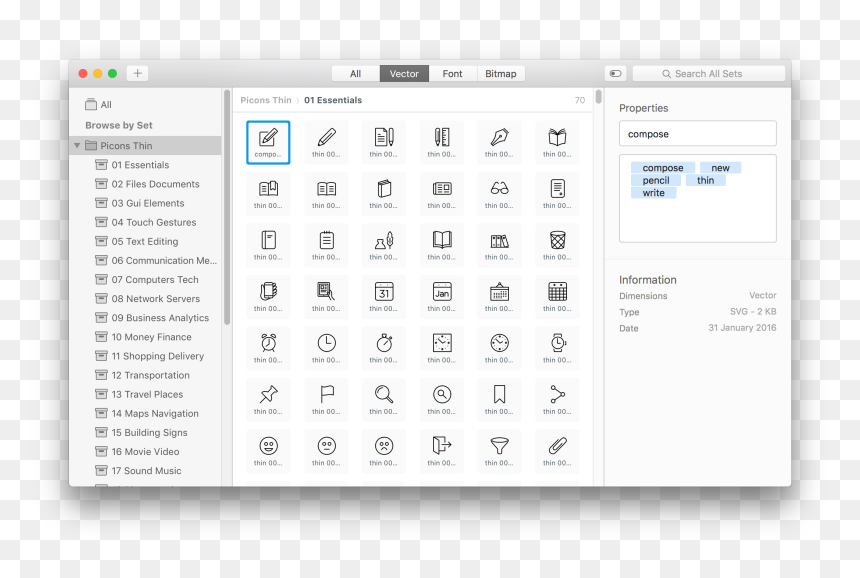Select the 'thin' tag

tap(706, 180)
